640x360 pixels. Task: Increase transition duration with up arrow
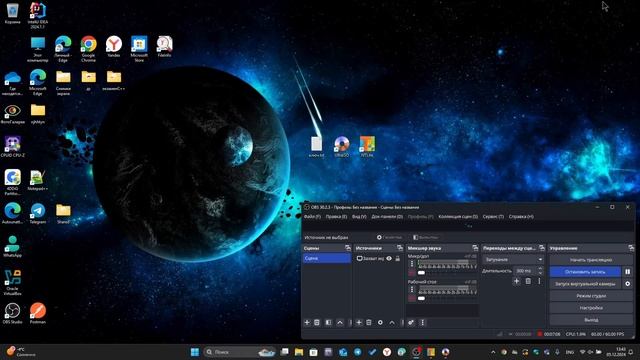tap(540, 269)
